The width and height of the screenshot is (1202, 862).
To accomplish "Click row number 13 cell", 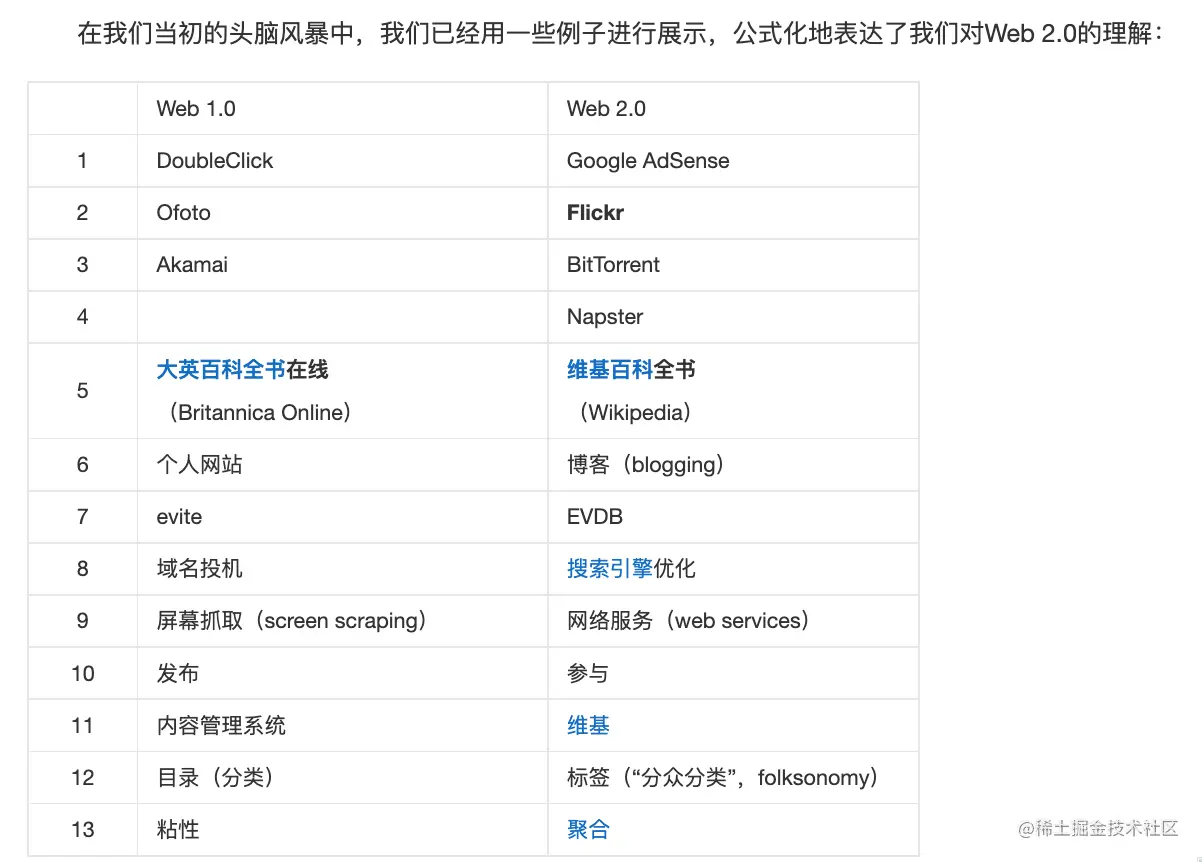I will pyautogui.click(x=83, y=829).
